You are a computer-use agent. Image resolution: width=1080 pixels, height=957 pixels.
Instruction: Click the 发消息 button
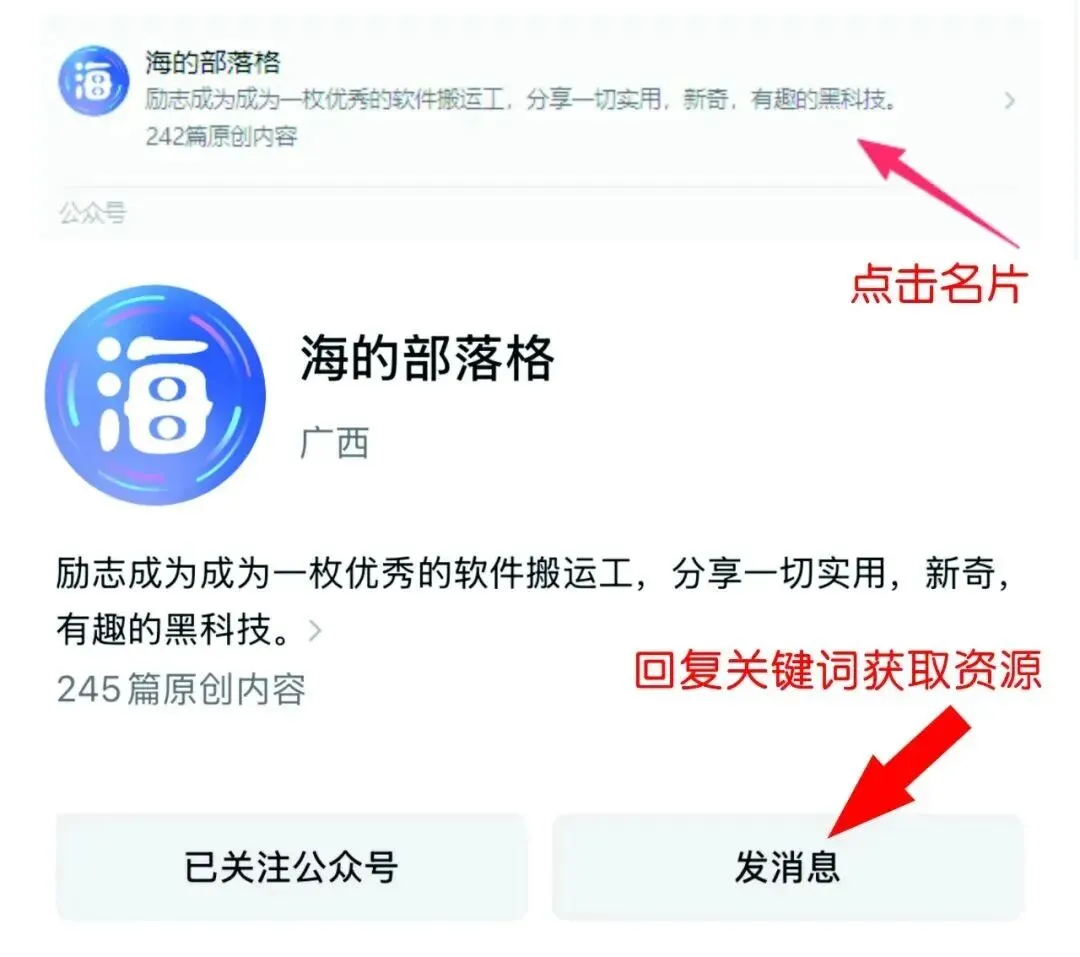[x=788, y=867]
